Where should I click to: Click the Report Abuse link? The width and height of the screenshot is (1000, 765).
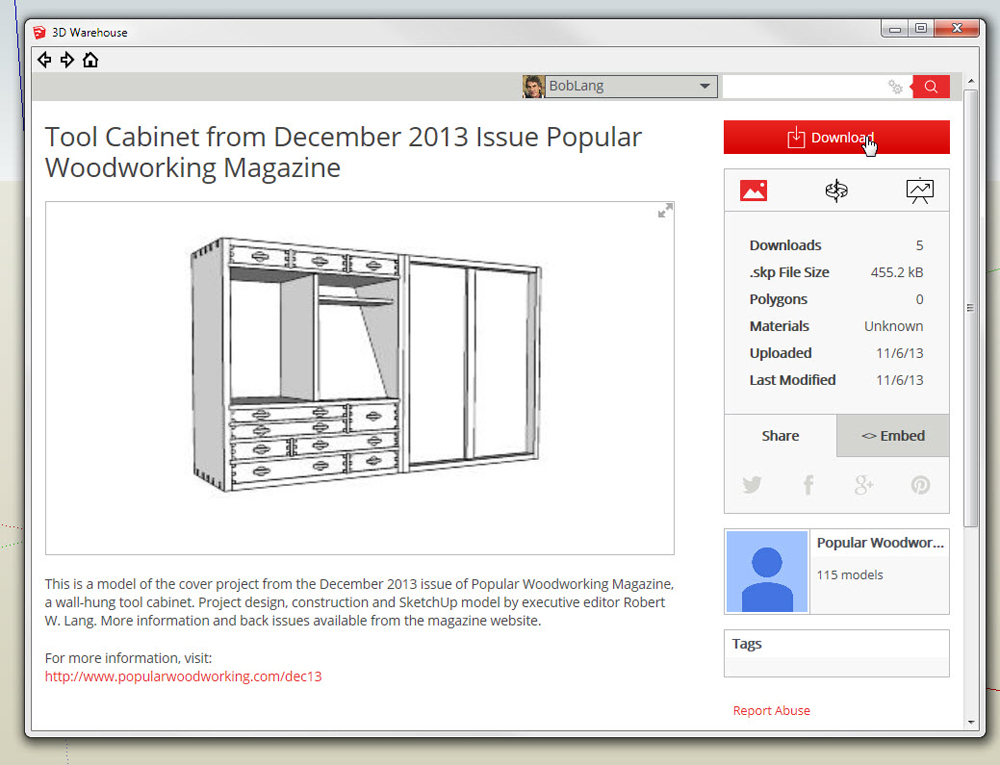[771, 711]
